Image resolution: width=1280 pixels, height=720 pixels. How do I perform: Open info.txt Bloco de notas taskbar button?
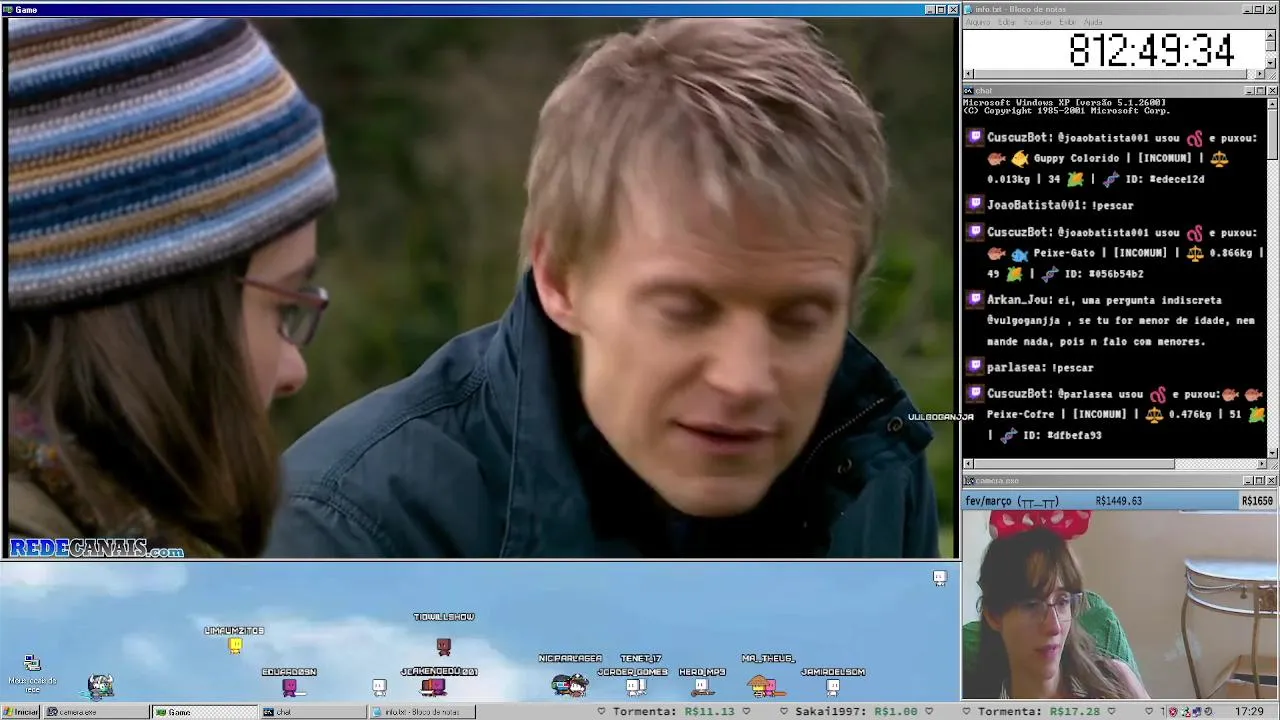coord(422,712)
